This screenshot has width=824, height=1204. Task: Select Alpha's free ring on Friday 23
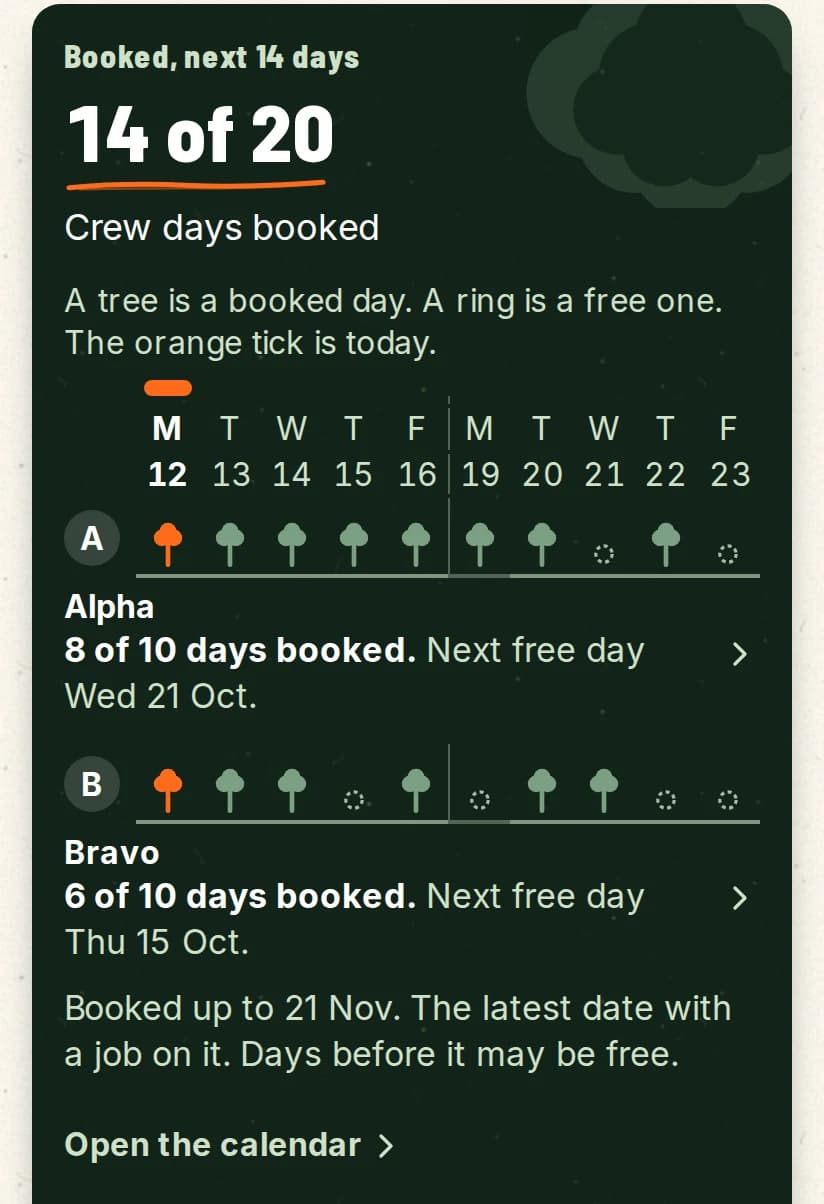pyautogui.click(x=728, y=552)
